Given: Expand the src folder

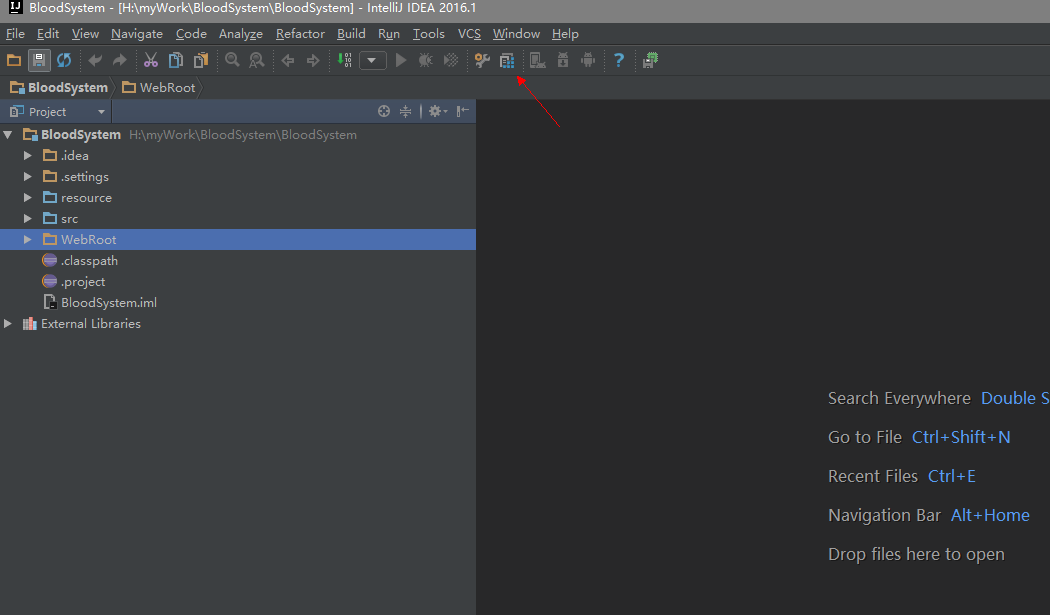Looking at the screenshot, I should (27, 218).
